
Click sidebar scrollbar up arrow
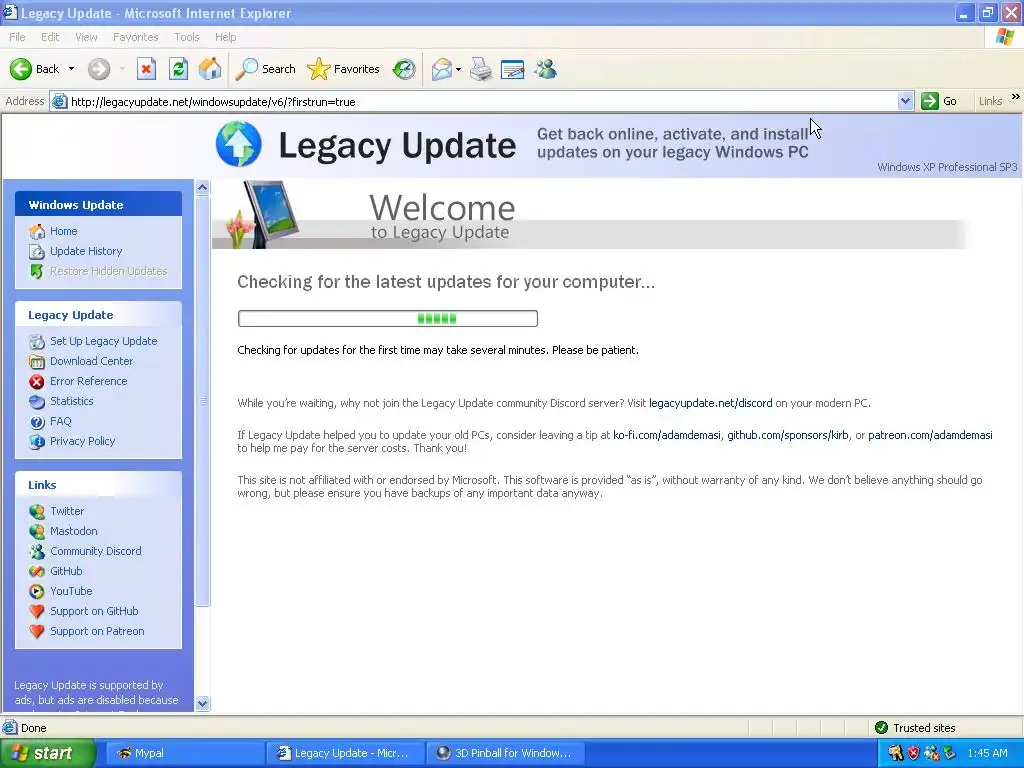(x=202, y=188)
